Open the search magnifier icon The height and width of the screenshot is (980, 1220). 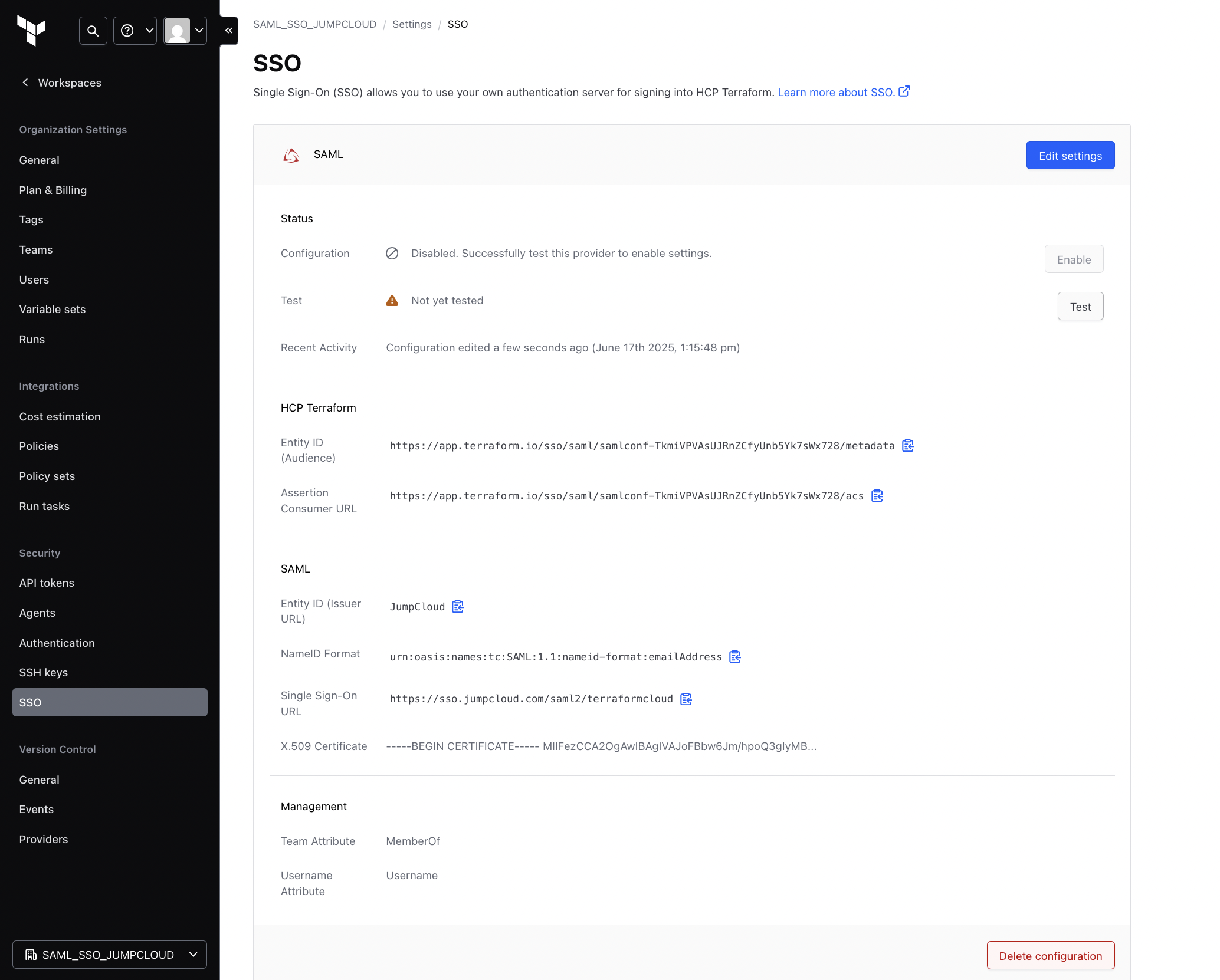click(x=93, y=31)
